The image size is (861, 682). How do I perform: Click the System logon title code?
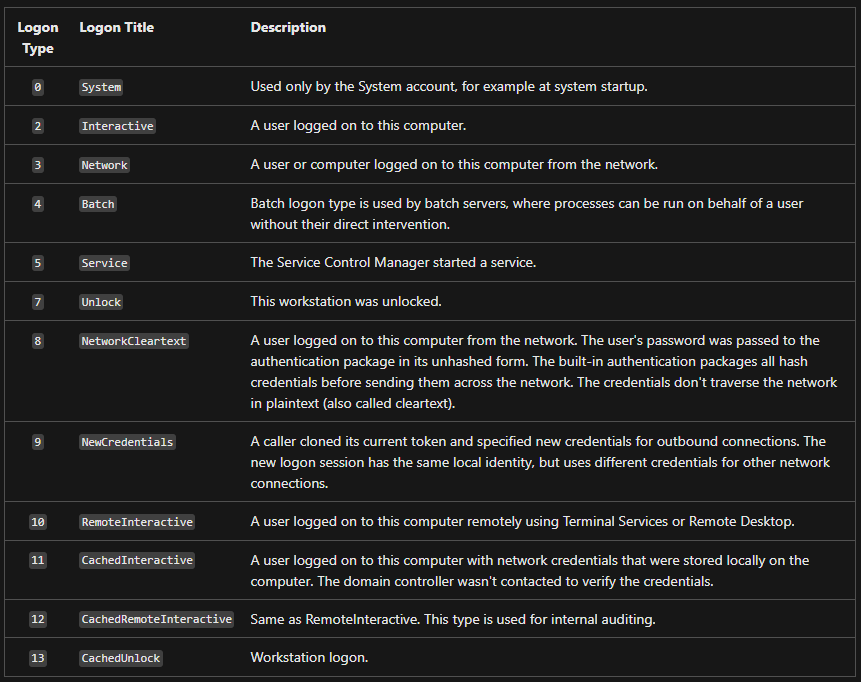(x=101, y=87)
